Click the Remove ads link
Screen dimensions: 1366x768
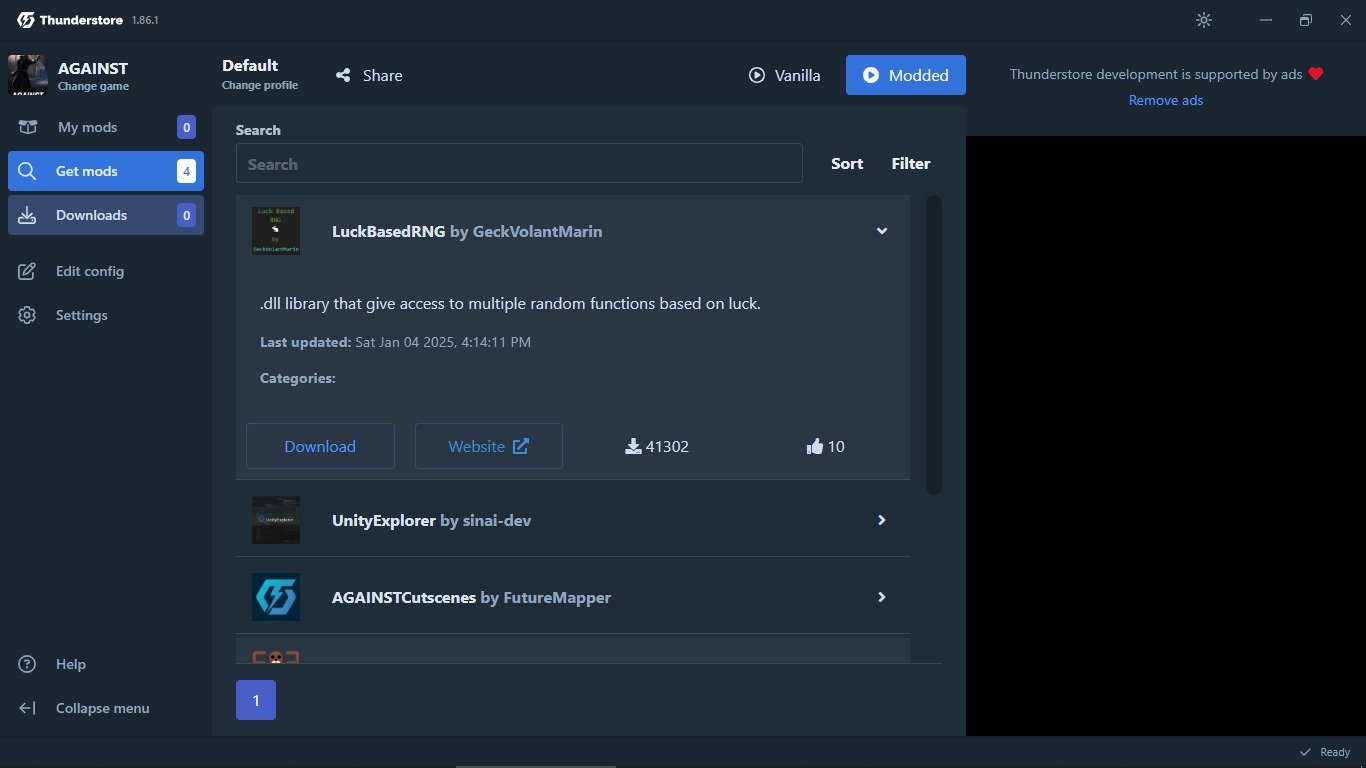(1166, 100)
